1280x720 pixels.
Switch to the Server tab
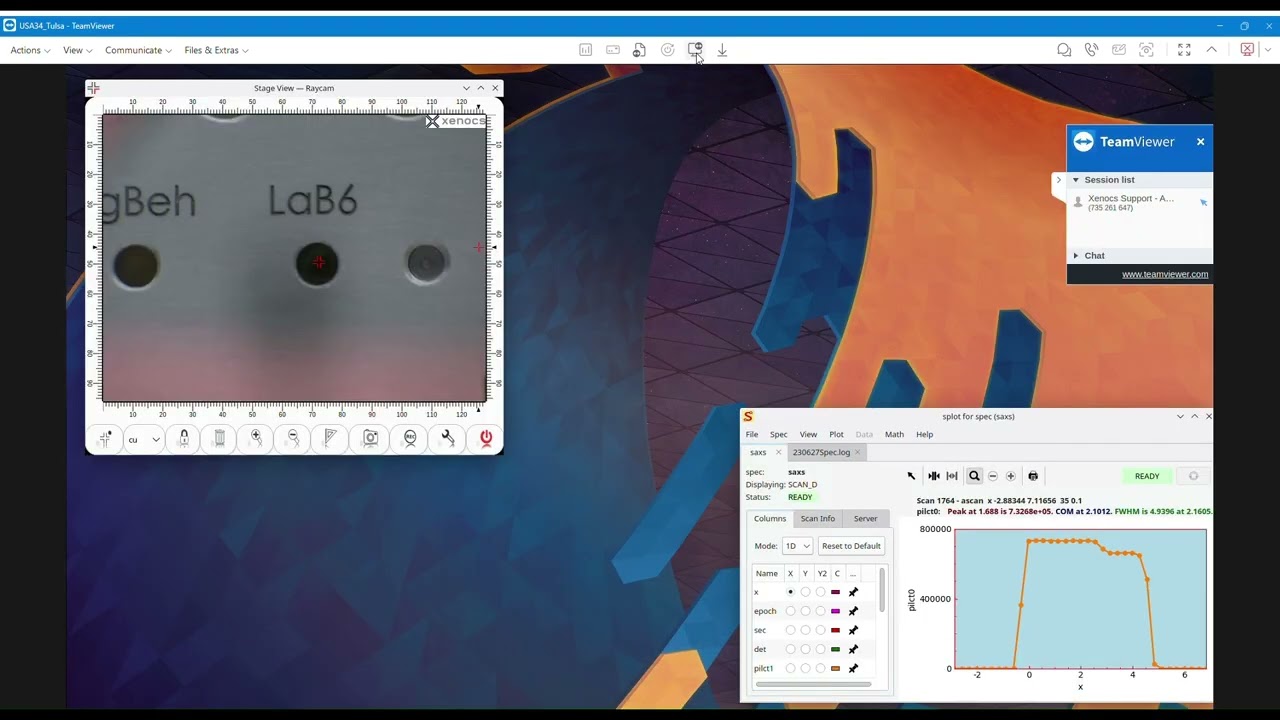pos(865,519)
